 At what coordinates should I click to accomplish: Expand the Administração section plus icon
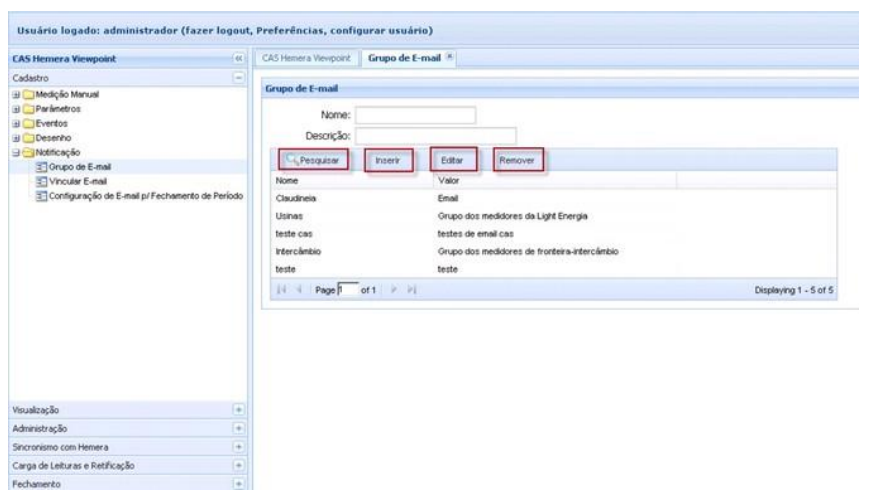pyautogui.click(x=238, y=427)
